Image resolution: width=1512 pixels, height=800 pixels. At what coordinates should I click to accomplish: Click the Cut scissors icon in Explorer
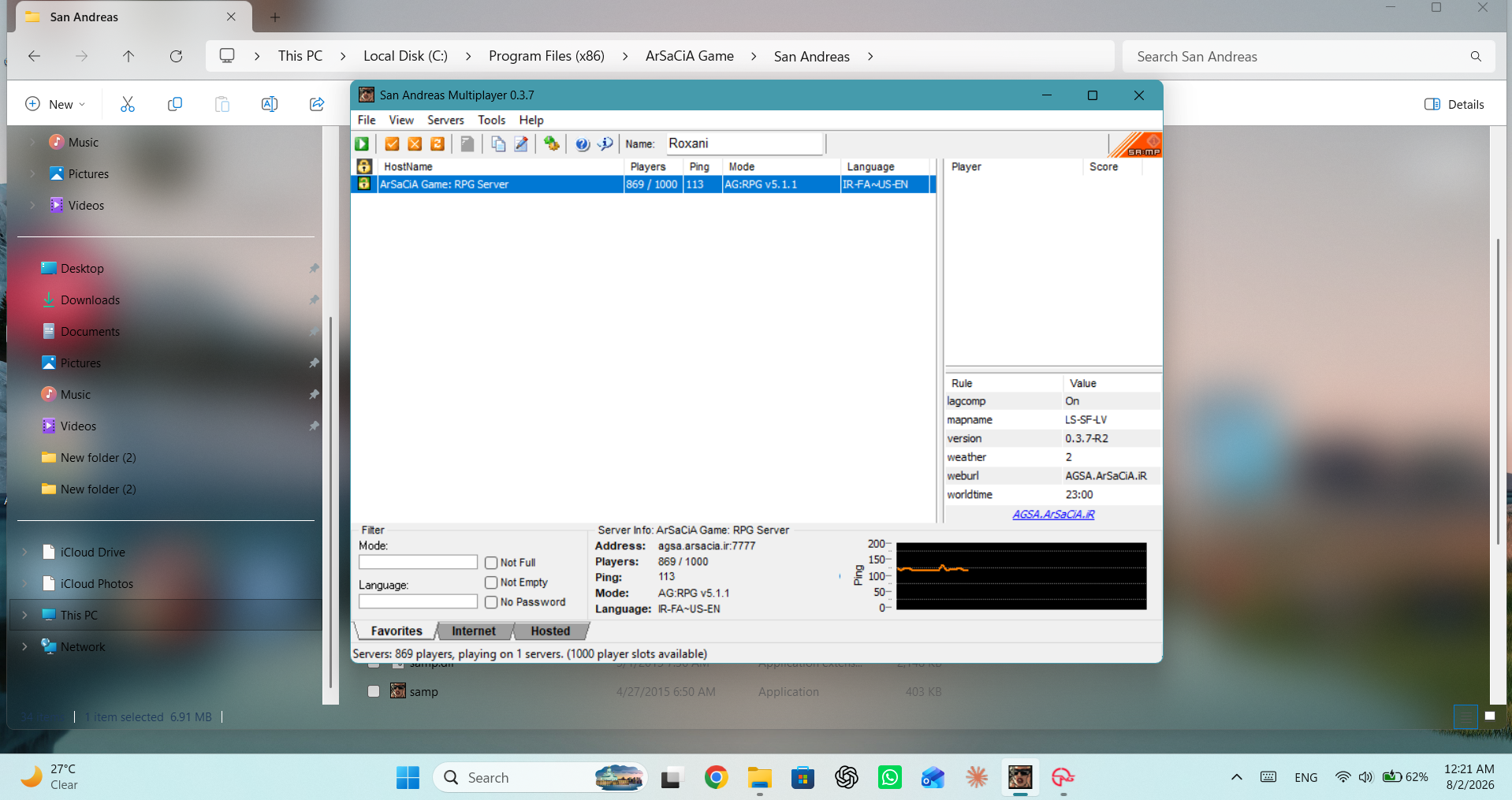(128, 104)
